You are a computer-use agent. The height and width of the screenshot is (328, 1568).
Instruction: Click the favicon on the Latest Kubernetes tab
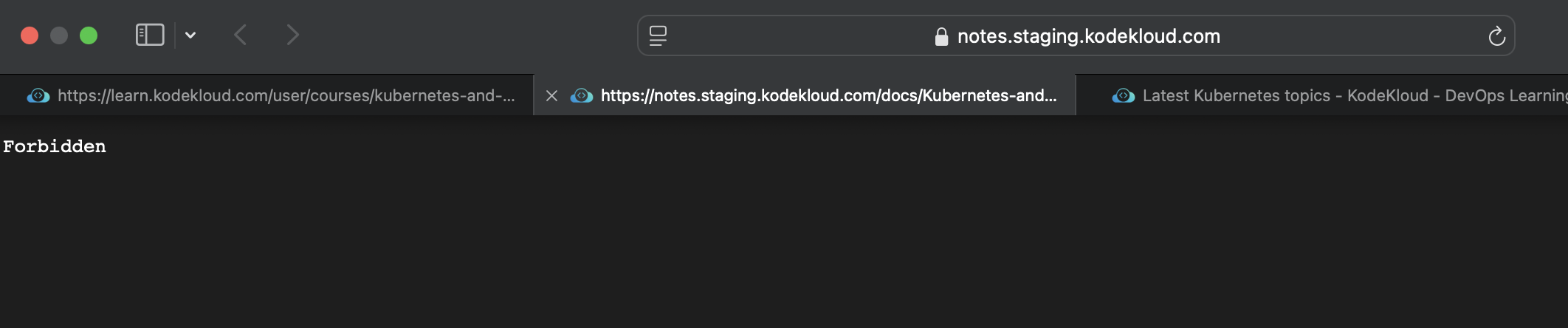[x=1124, y=95]
